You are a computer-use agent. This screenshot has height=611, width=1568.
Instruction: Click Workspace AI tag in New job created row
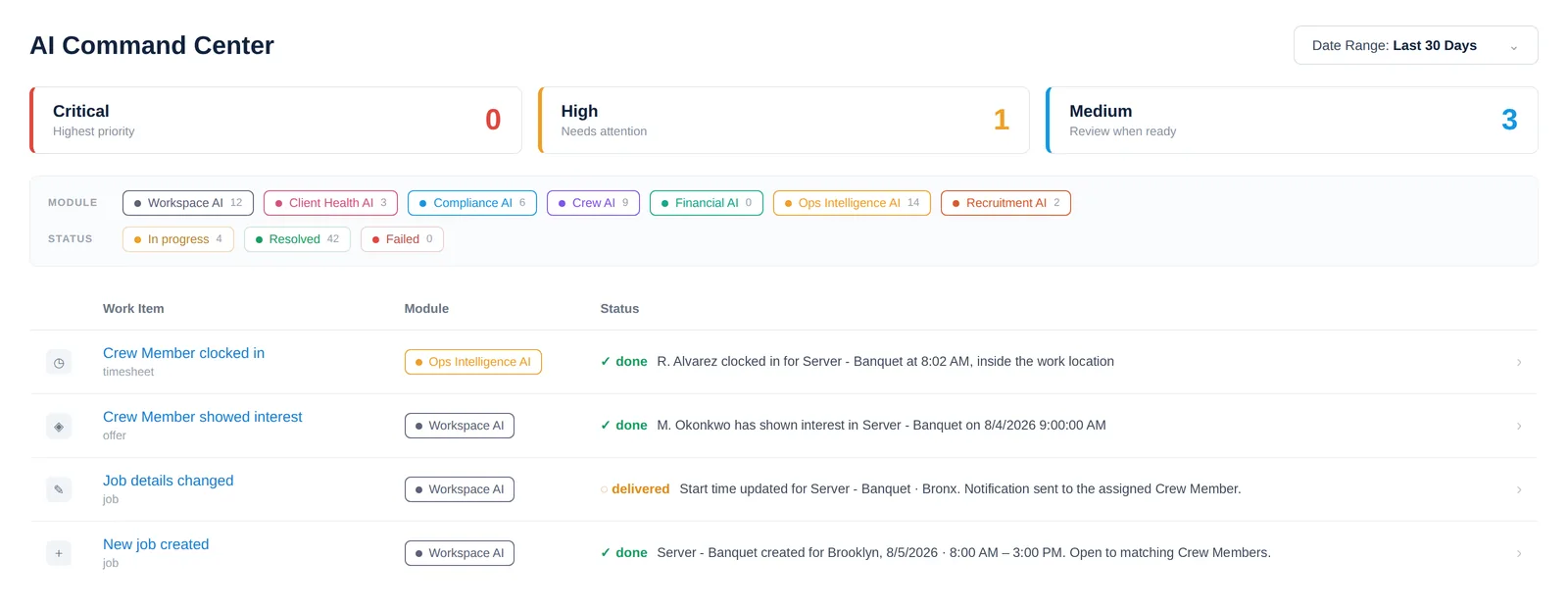pos(460,553)
